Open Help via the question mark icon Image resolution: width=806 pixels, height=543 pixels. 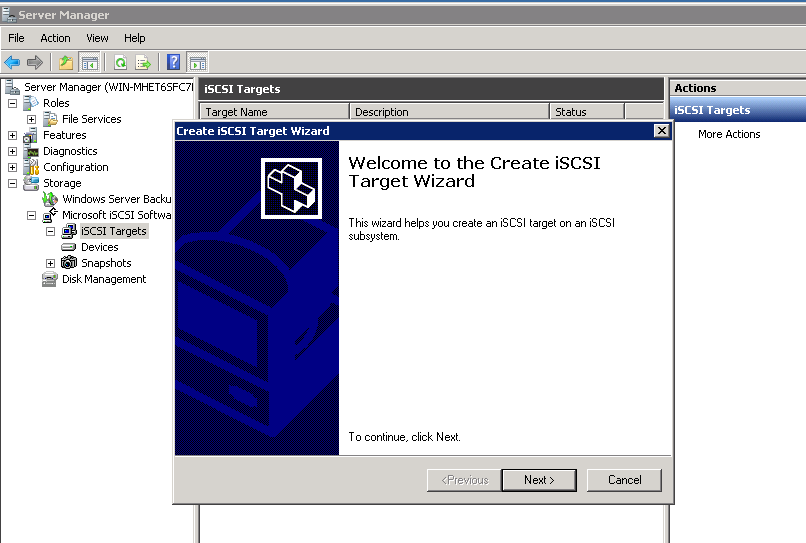point(174,62)
